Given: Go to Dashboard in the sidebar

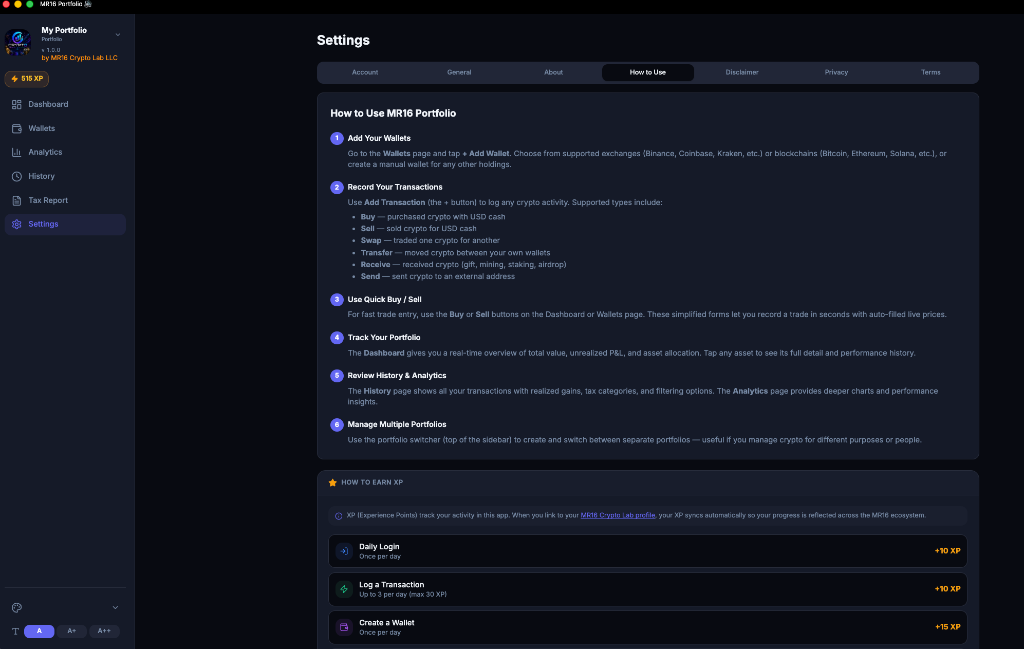Looking at the screenshot, I should point(65,104).
